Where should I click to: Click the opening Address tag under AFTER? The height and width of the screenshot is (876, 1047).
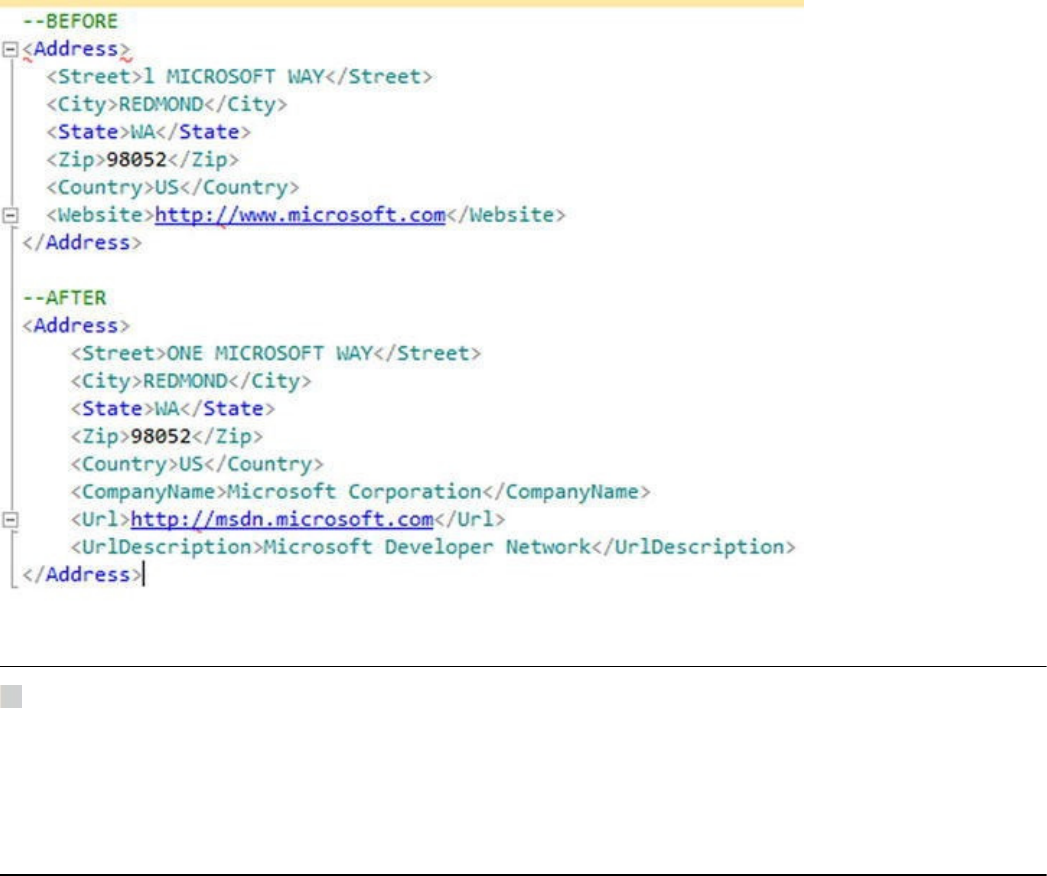click(76, 326)
